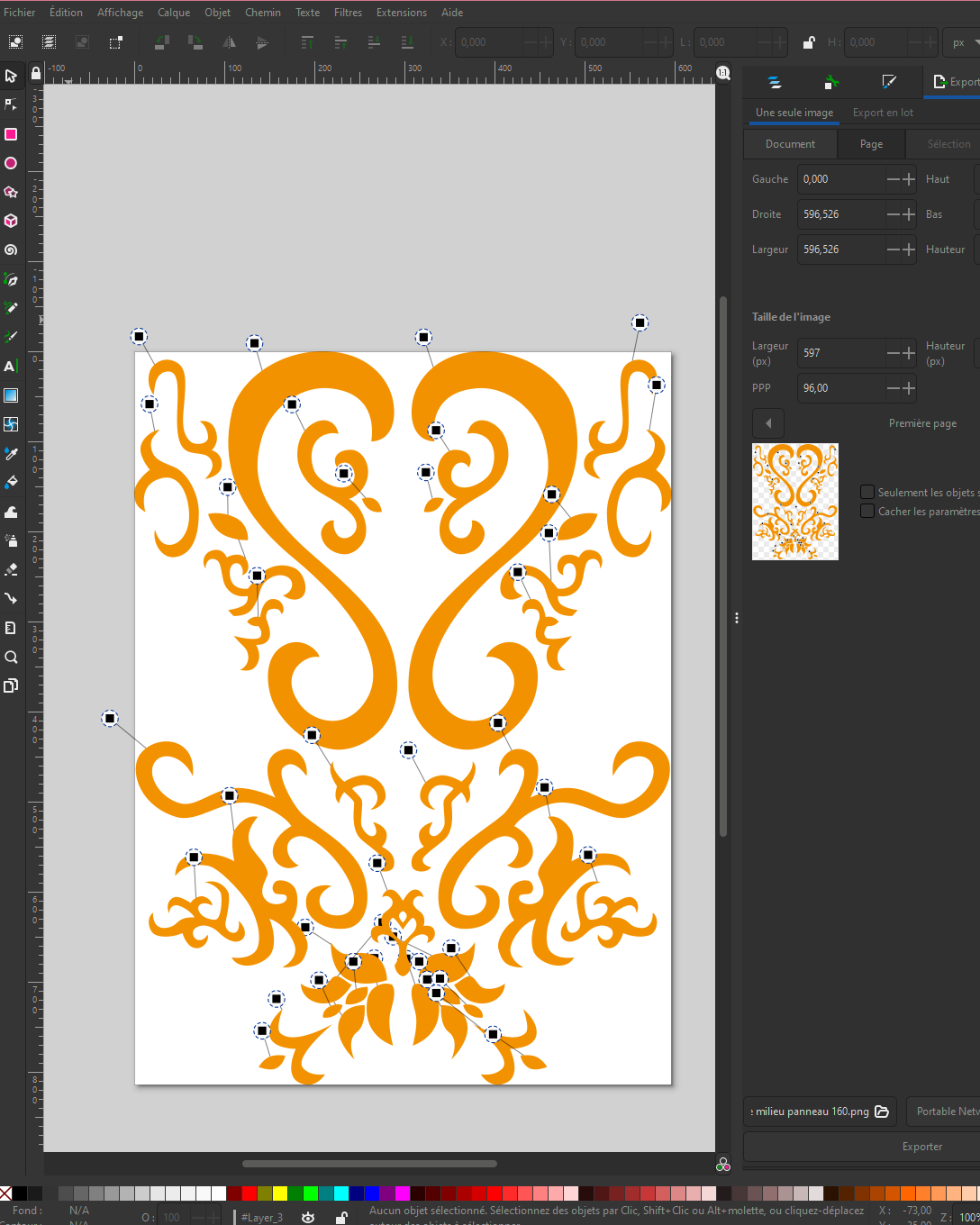Switch to 'Export en lot' tab
The width and height of the screenshot is (980, 1225).
(883, 113)
